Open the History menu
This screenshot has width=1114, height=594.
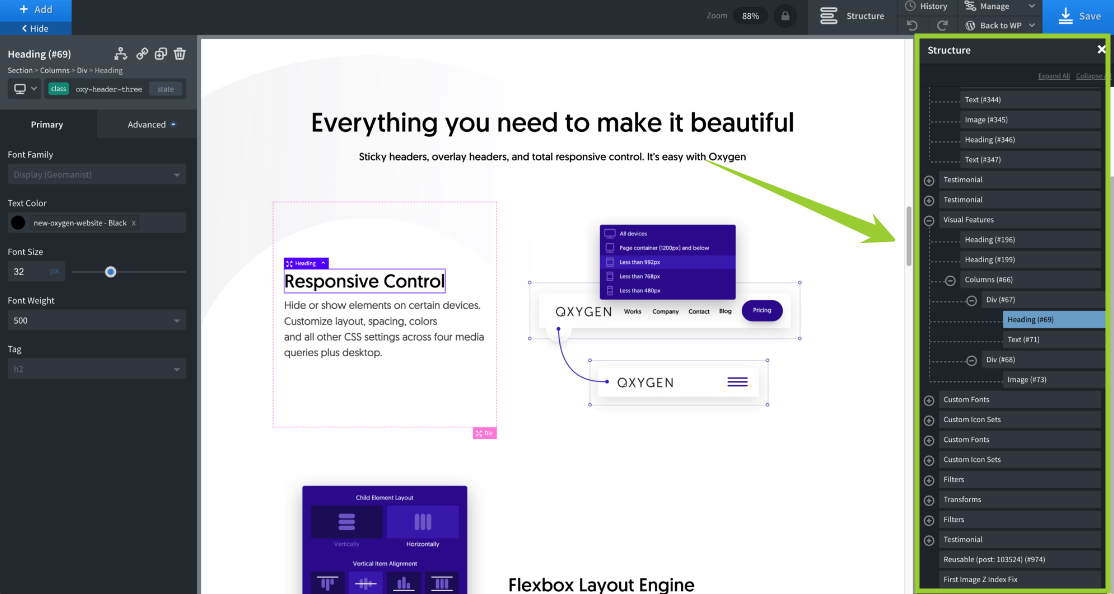point(927,6)
